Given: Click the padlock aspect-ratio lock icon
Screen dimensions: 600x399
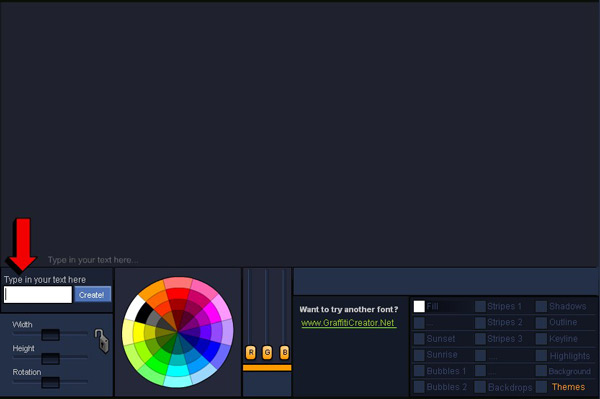Looking at the screenshot, I should click(102, 340).
